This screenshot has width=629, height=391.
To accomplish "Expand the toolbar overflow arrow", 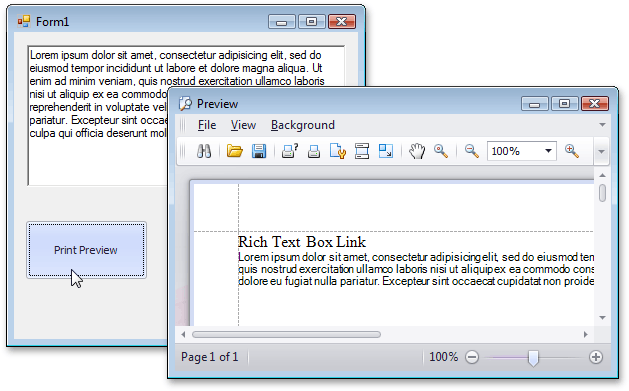I will pyautogui.click(x=601, y=152).
